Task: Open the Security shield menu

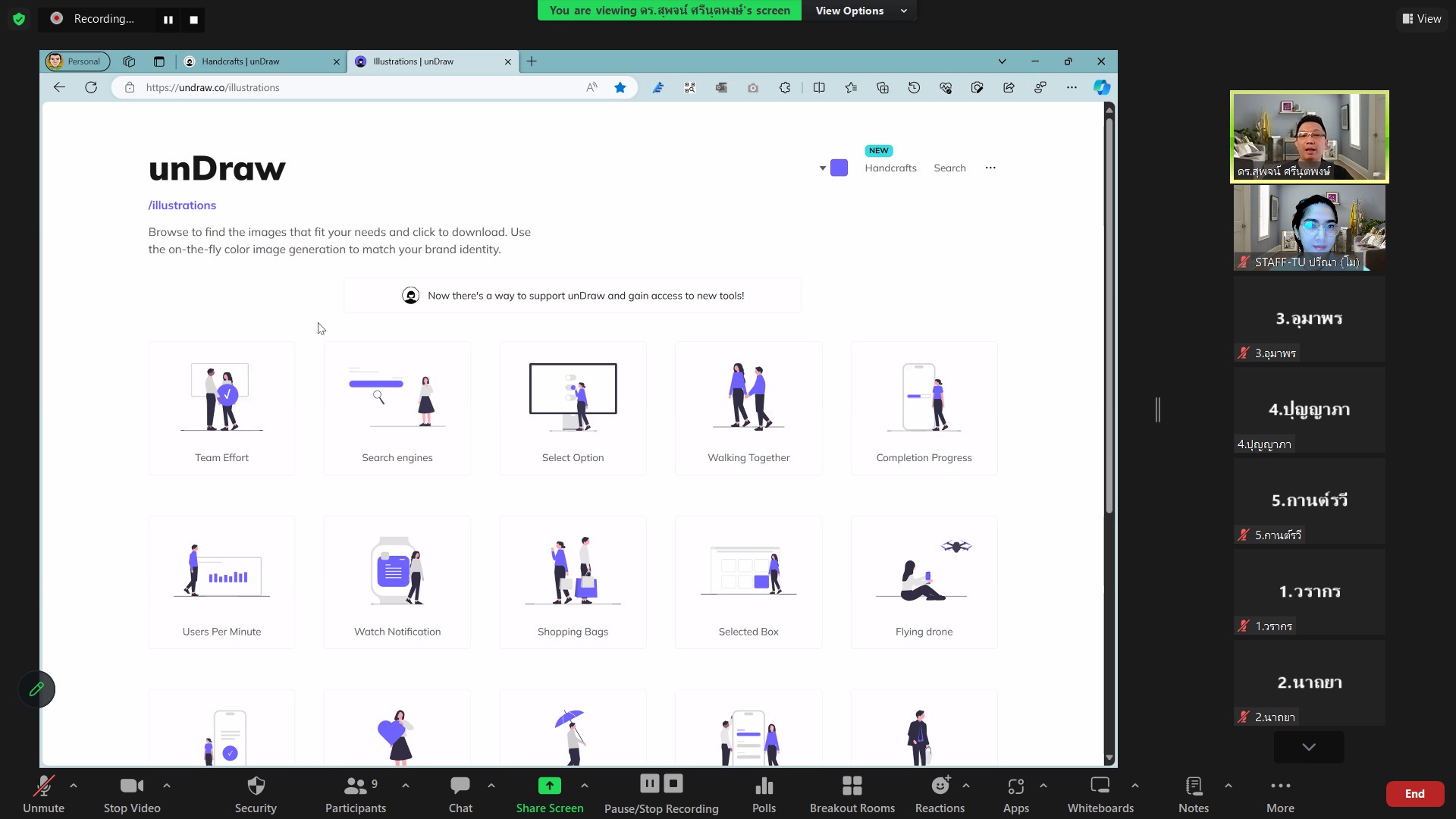Action: coord(256,794)
